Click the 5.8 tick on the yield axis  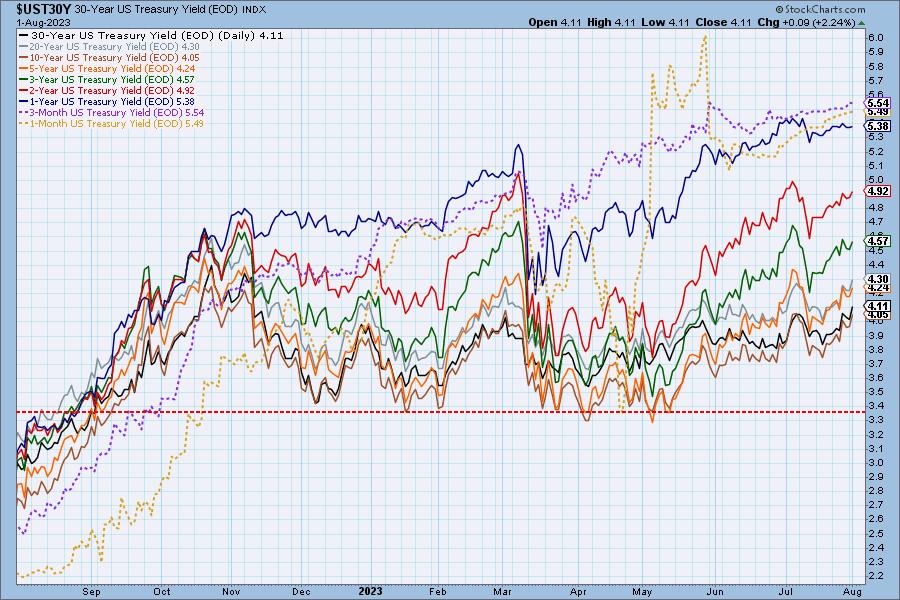pos(876,66)
